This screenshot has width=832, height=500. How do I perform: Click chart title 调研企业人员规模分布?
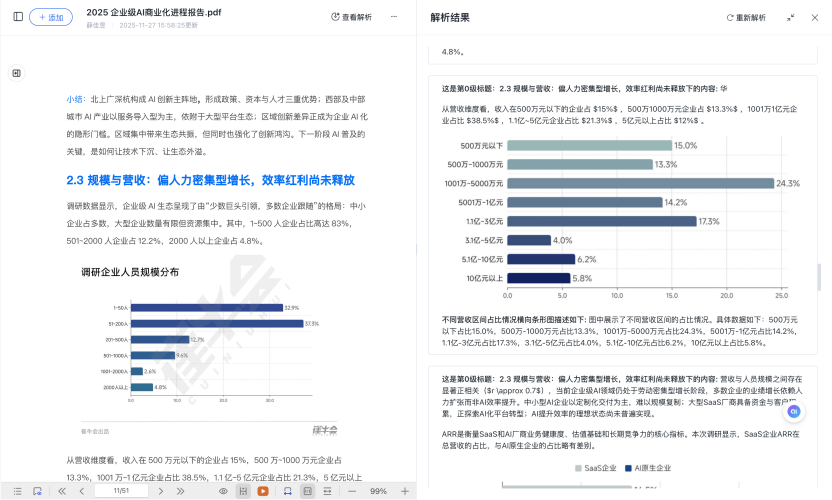click(x=130, y=272)
